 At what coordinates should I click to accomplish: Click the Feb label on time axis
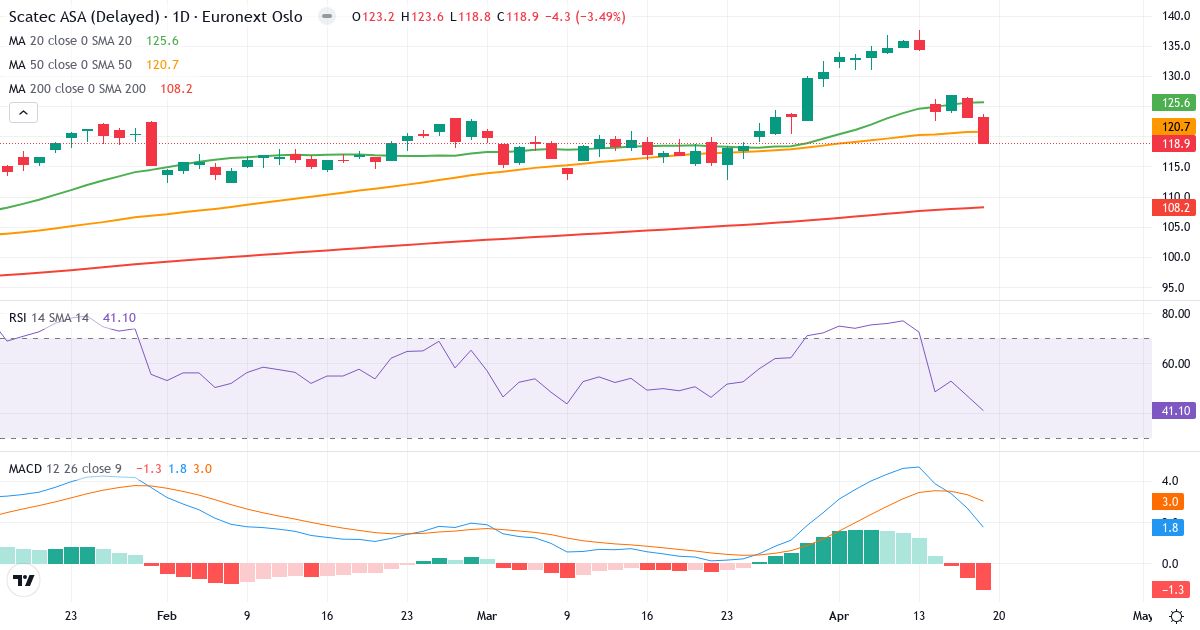167,616
